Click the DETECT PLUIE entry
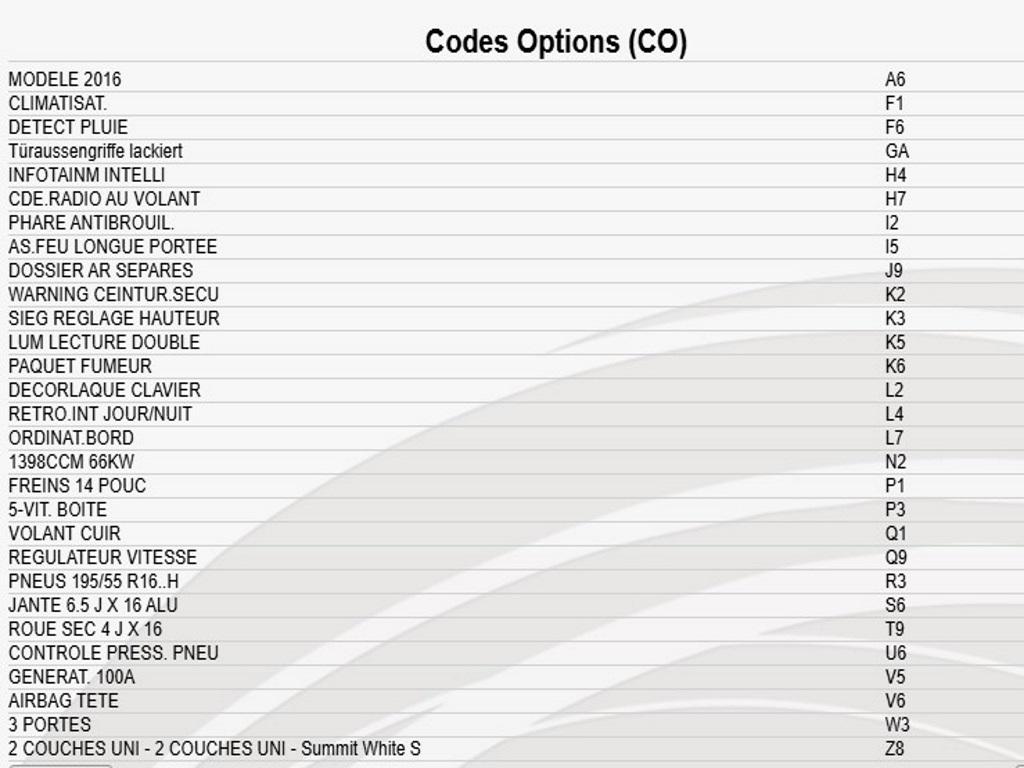 click(68, 127)
